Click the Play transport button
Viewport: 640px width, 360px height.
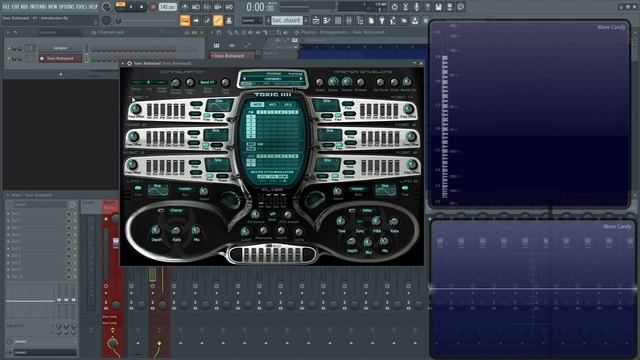131,7
